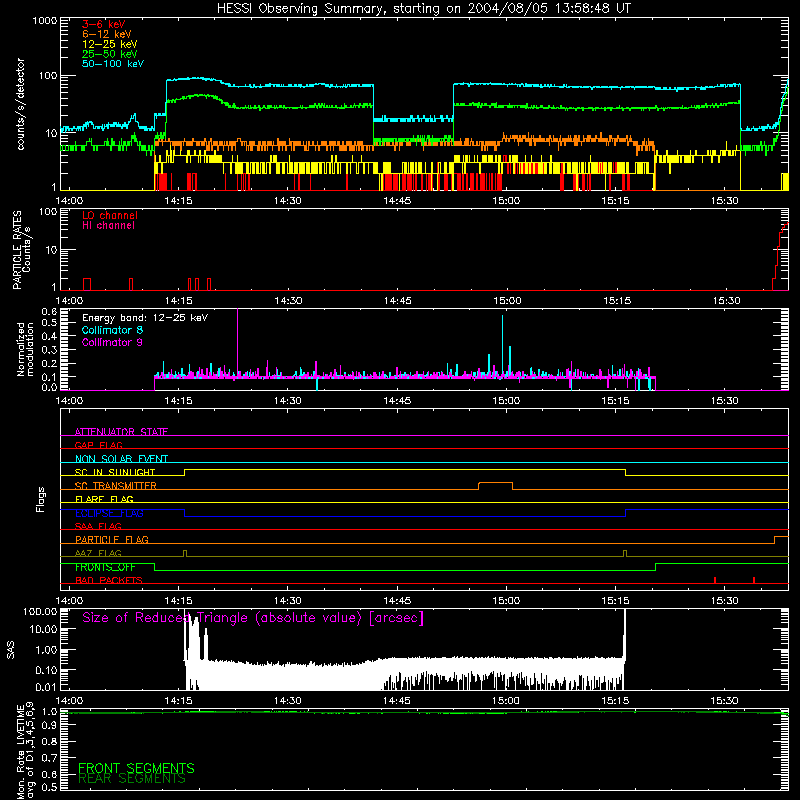Select the 25-50 keV legend label

click(x=110, y=54)
